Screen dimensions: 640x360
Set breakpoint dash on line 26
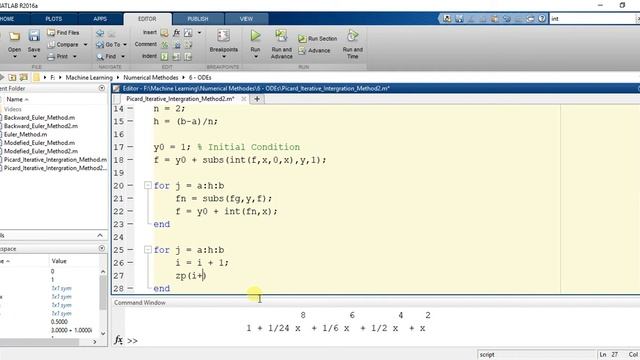click(x=130, y=262)
